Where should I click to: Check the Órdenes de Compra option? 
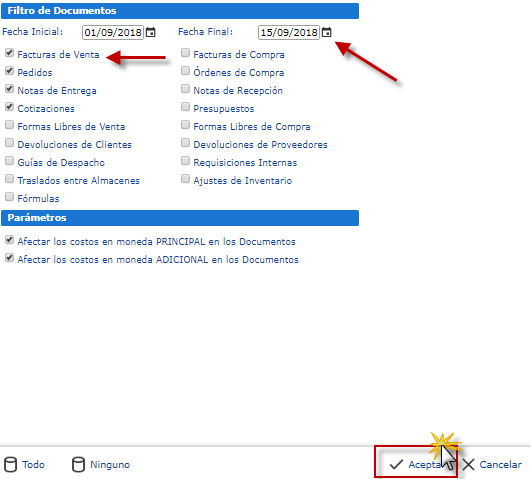coord(185,71)
